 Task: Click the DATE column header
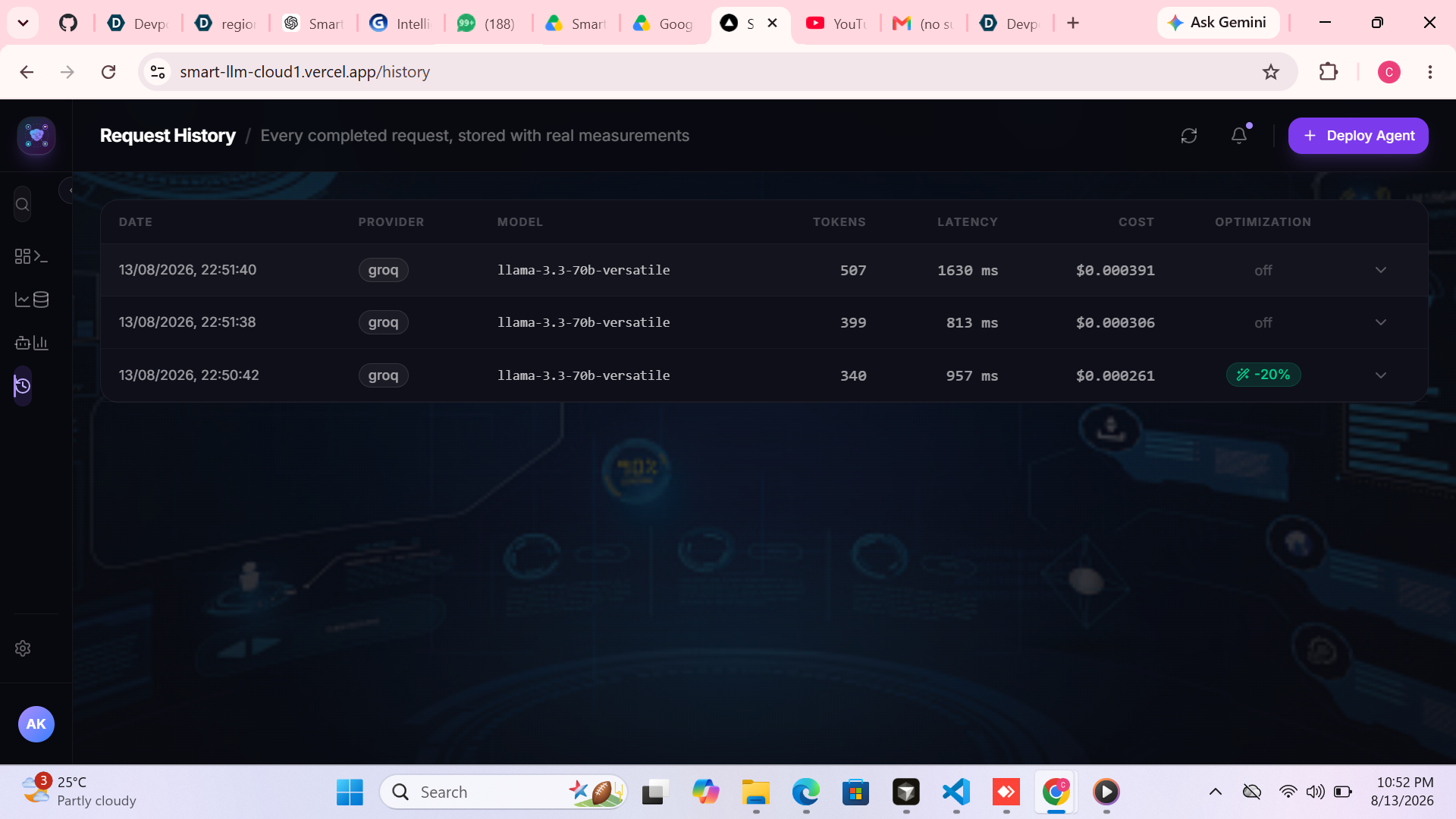pos(136,222)
